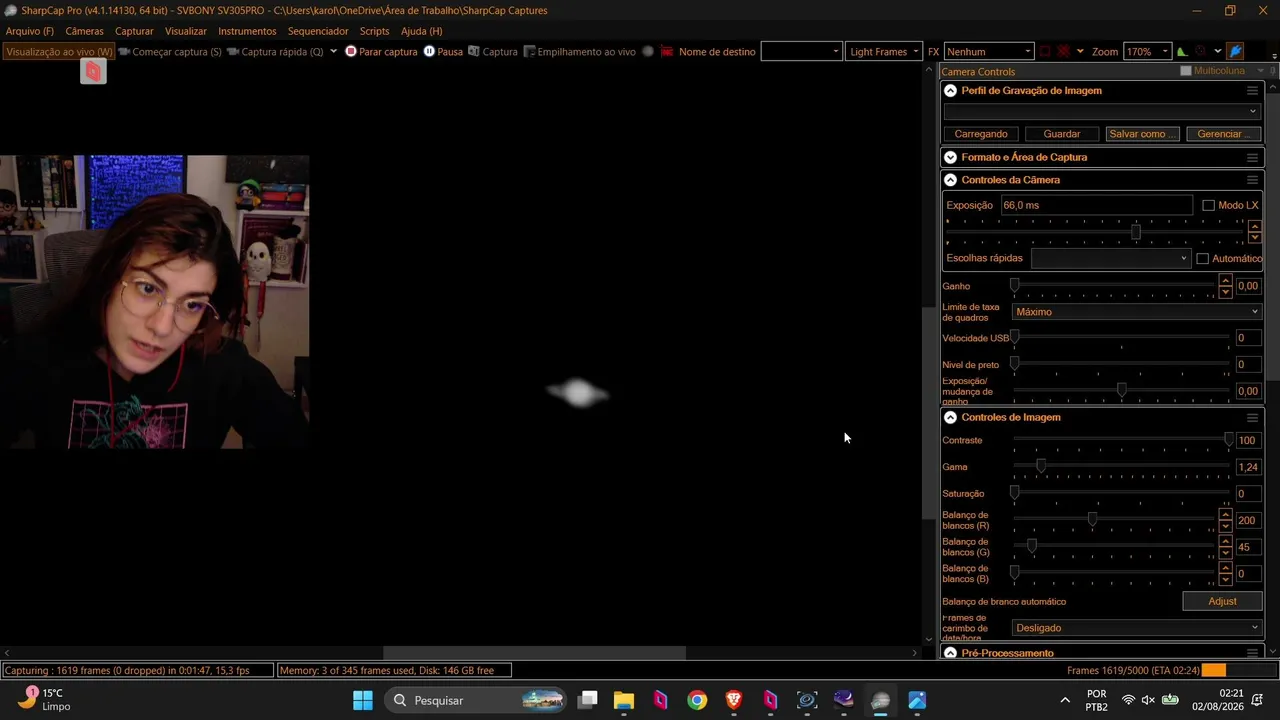
Task: Open the Controles de Imagem hamburger menu
Action: point(1252,417)
